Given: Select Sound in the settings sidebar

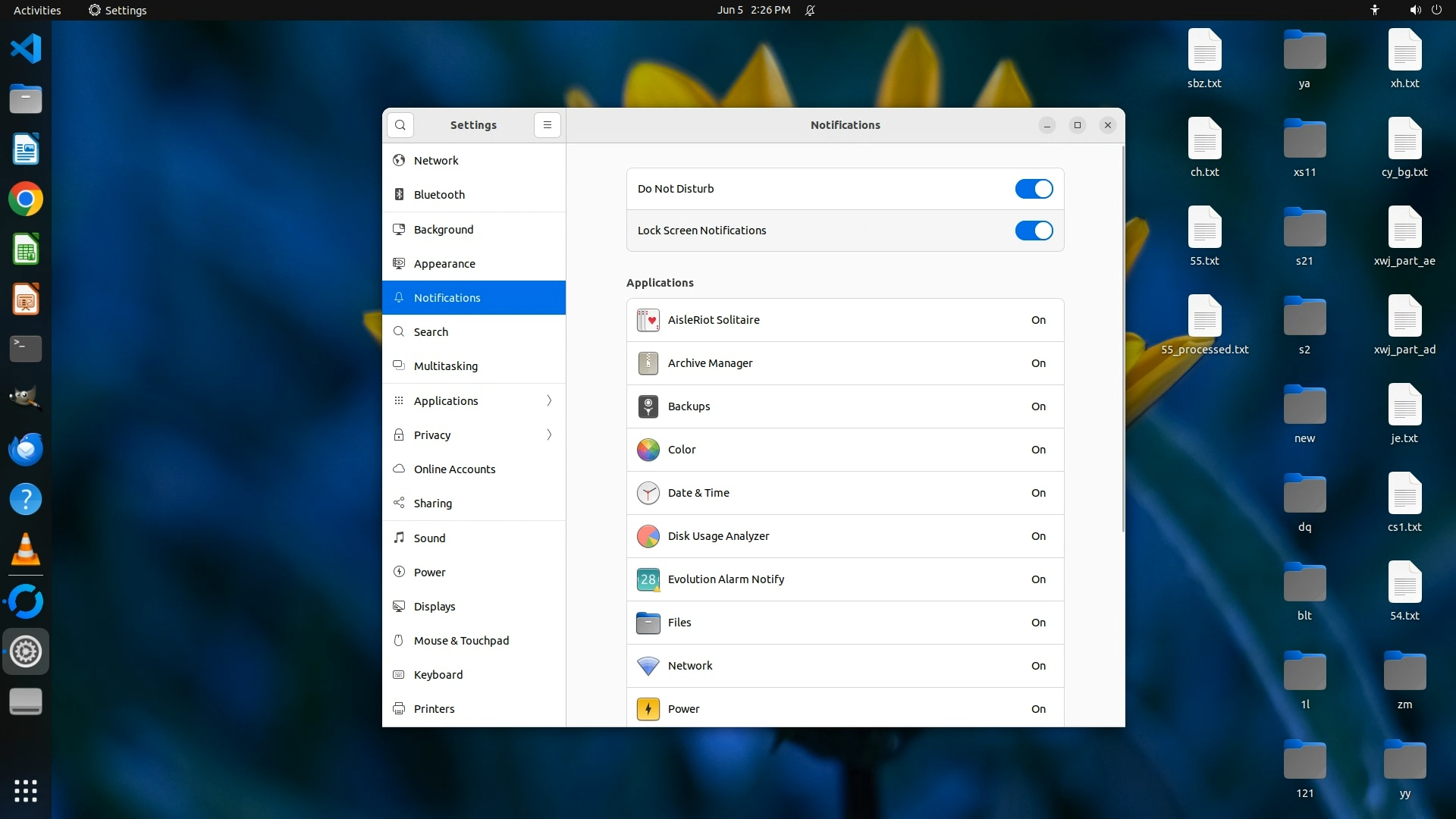Looking at the screenshot, I should coord(429,538).
